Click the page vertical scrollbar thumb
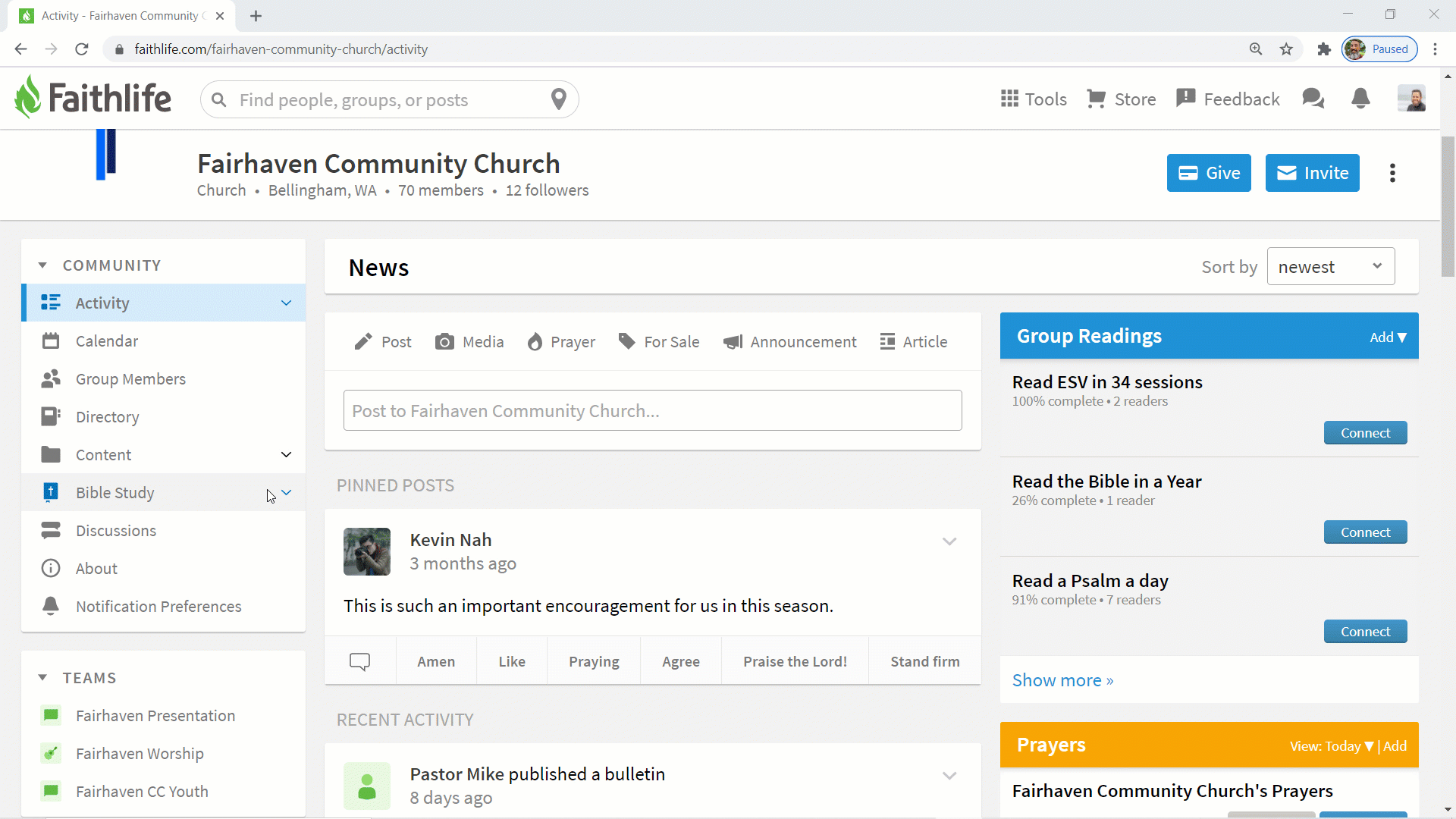This screenshot has height=819, width=1456. pos(1448,206)
